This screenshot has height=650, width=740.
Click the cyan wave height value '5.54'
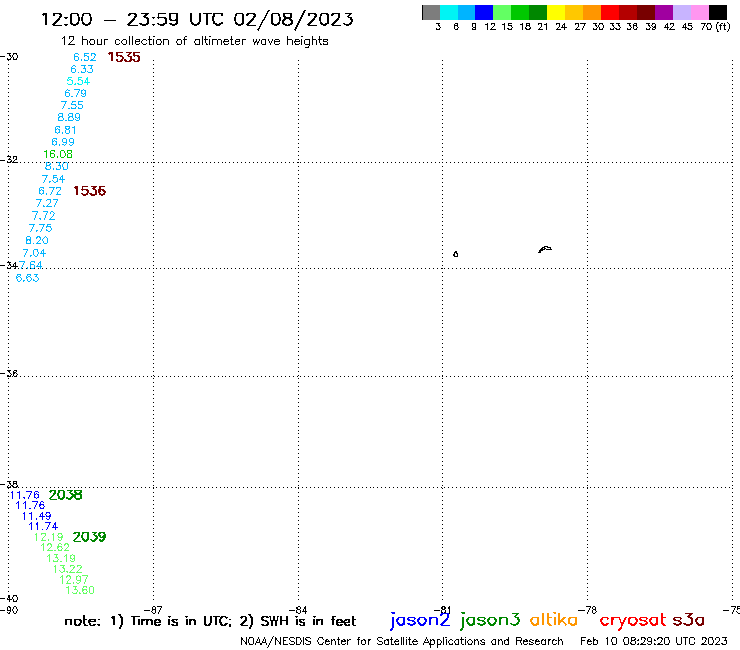pos(78,81)
